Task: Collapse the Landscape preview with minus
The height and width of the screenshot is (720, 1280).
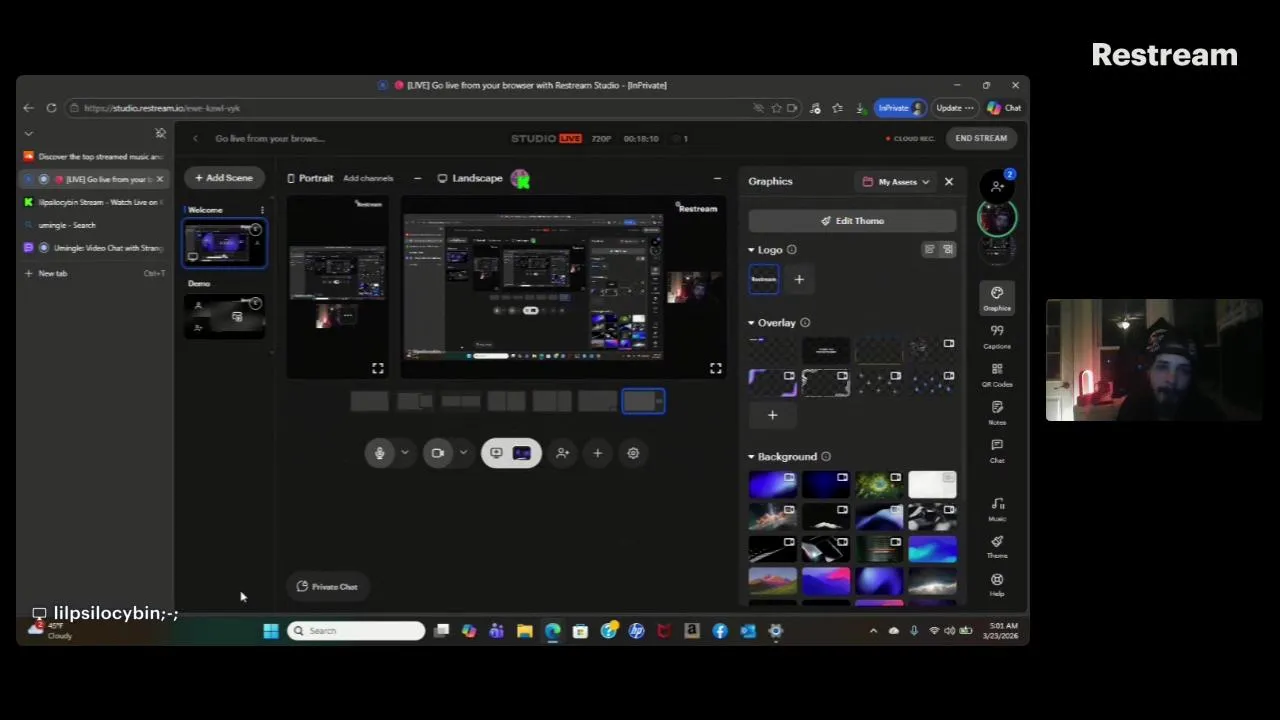Action: 717,178
